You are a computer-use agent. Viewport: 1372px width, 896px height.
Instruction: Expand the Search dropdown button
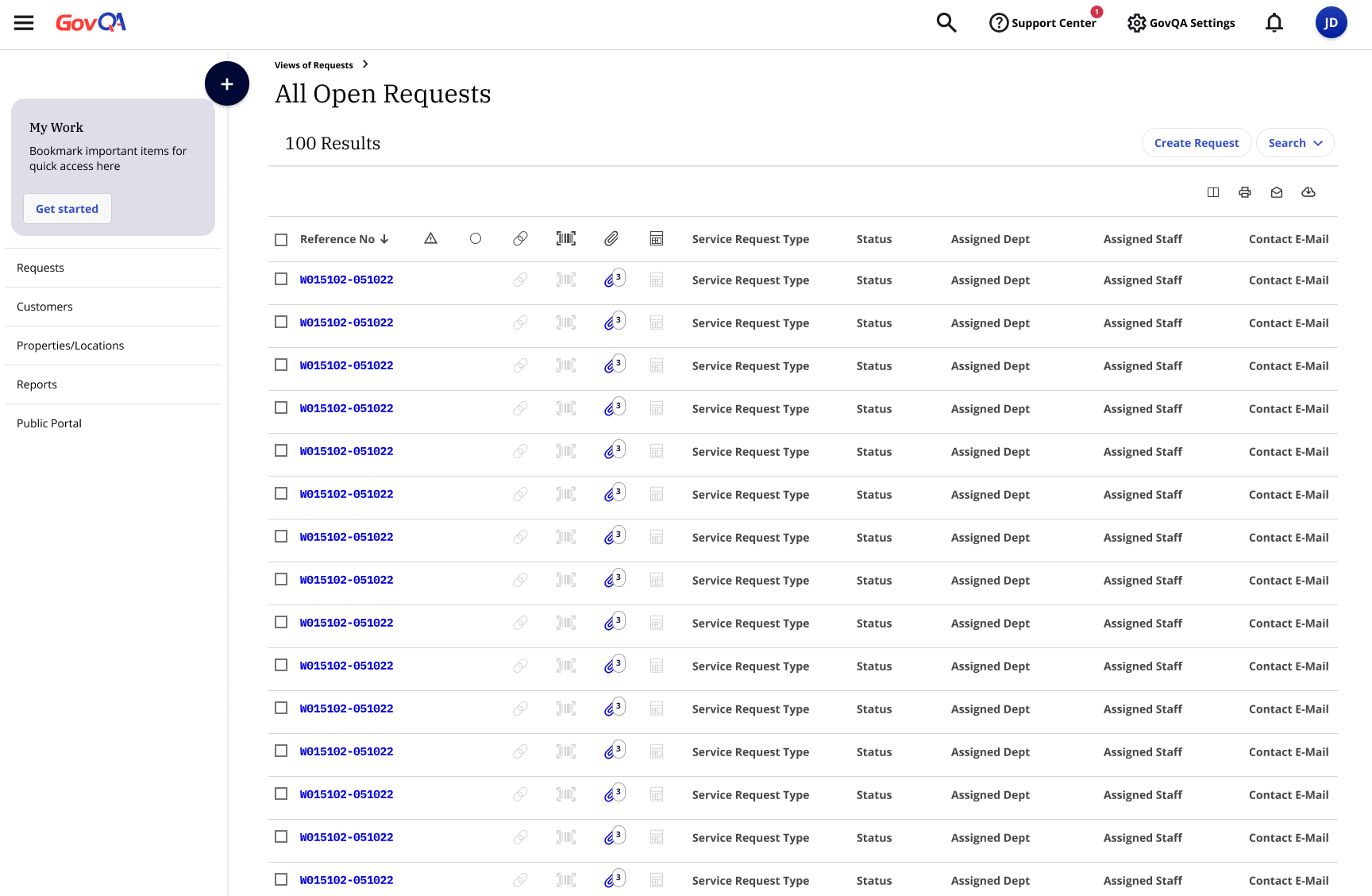[x=1295, y=143]
